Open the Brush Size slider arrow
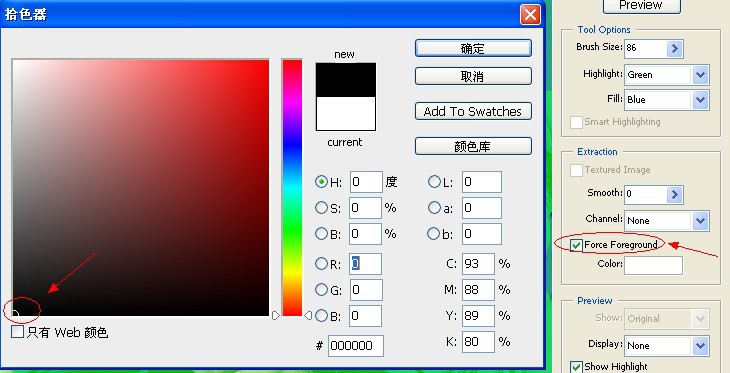The image size is (730, 373). [x=675, y=48]
